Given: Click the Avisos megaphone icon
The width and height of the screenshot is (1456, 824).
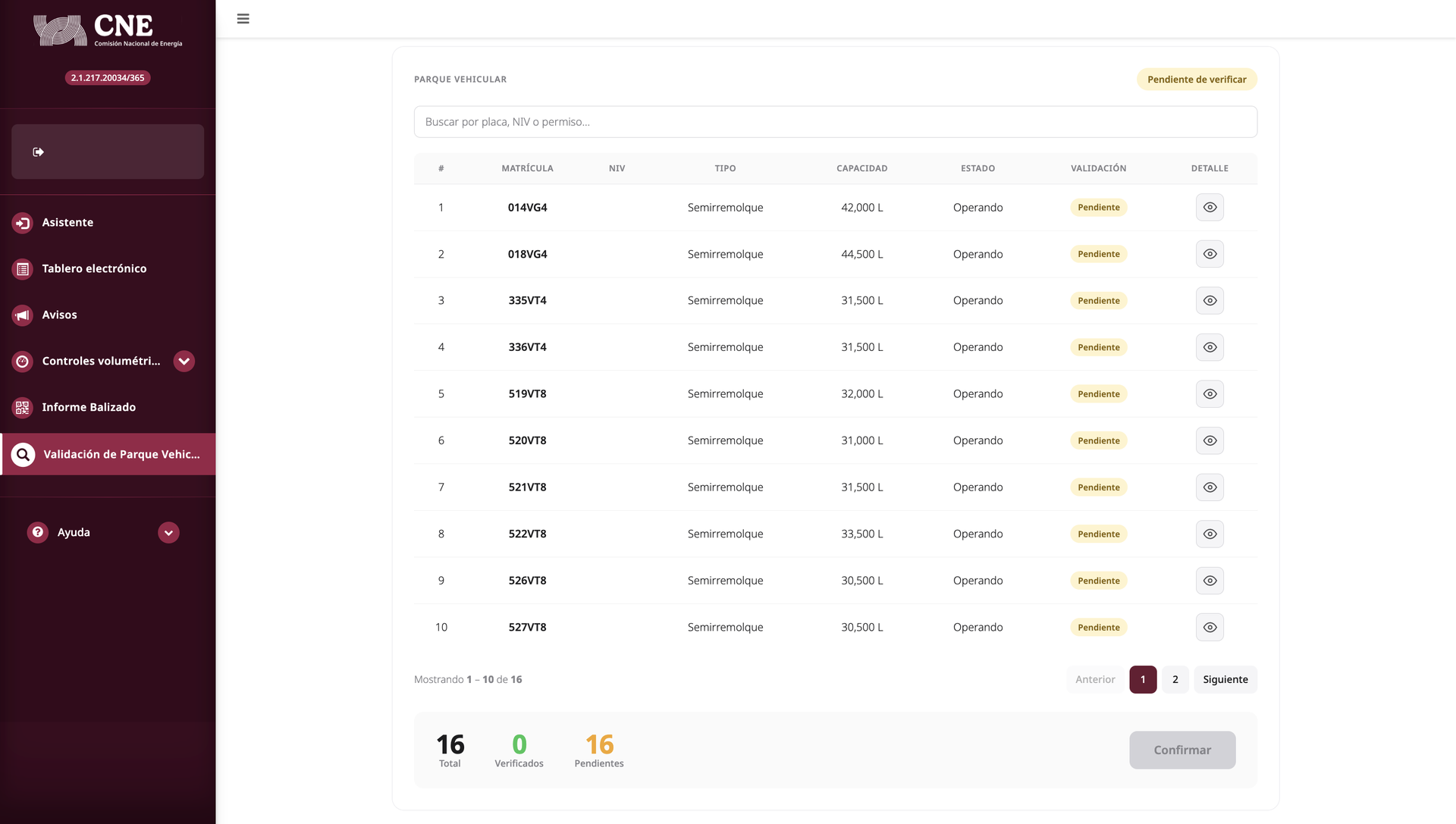Looking at the screenshot, I should [x=23, y=315].
